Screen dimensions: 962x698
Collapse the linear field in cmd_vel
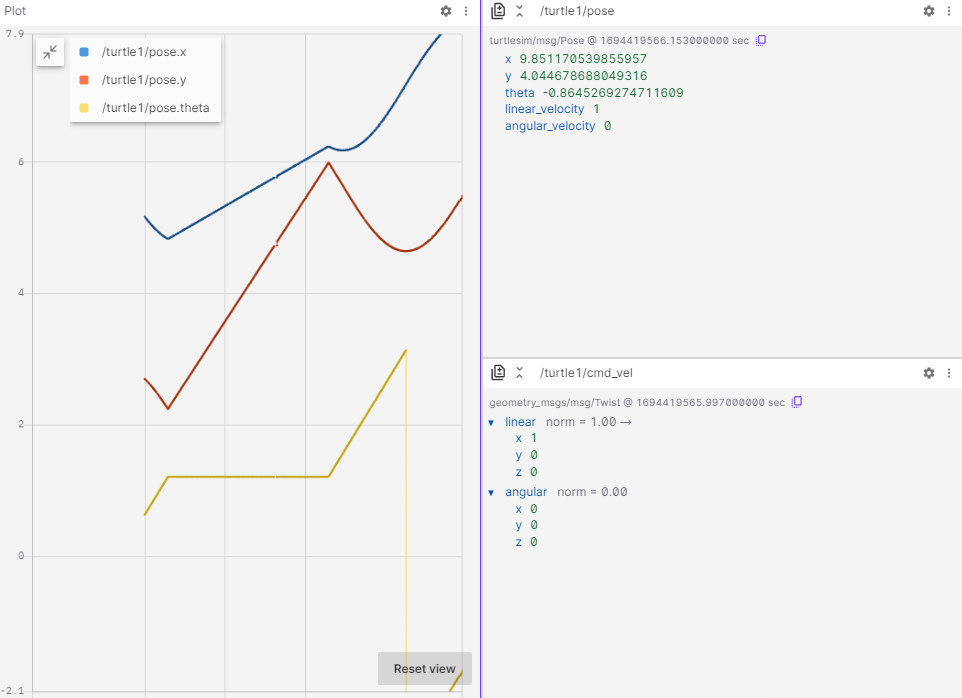pyautogui.click(x=491, y=422)
